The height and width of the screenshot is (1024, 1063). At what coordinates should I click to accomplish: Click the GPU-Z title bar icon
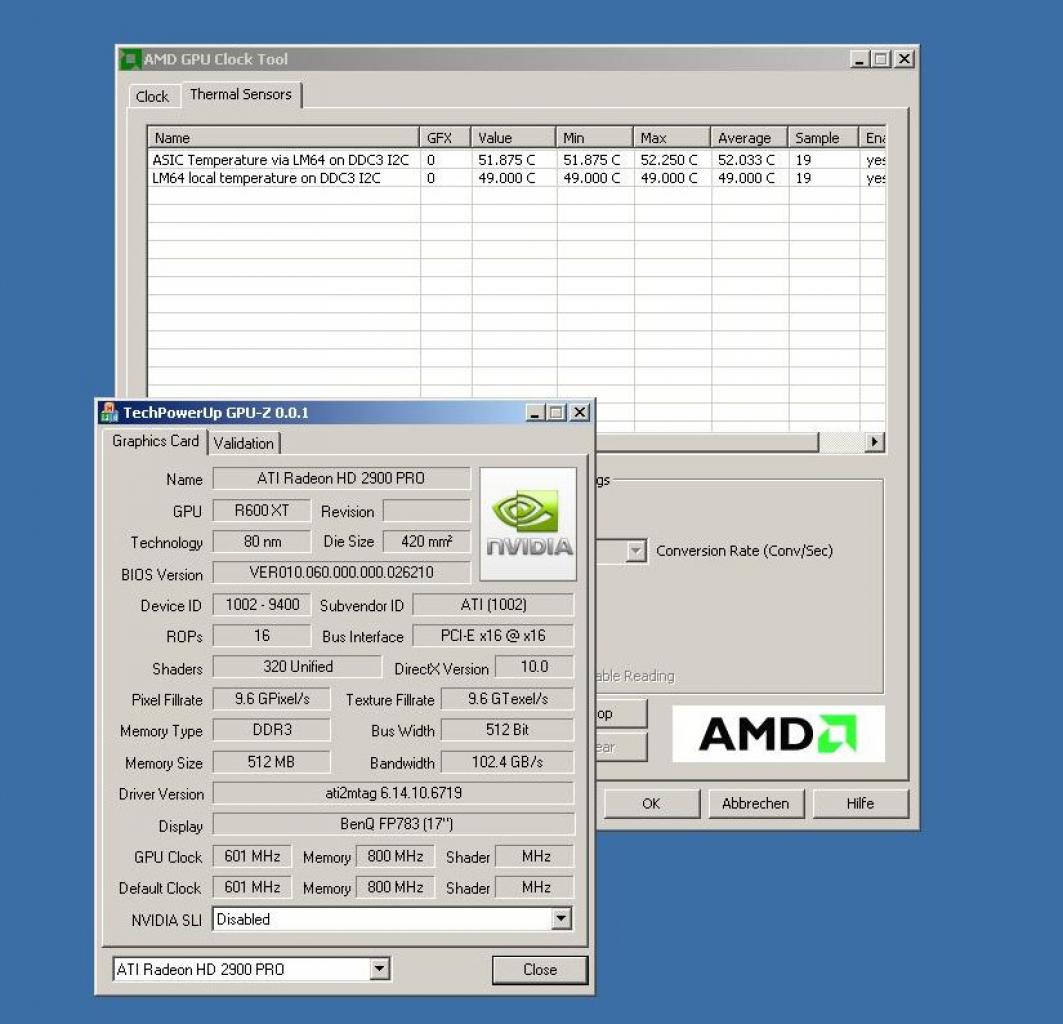(x=108, y=412)
